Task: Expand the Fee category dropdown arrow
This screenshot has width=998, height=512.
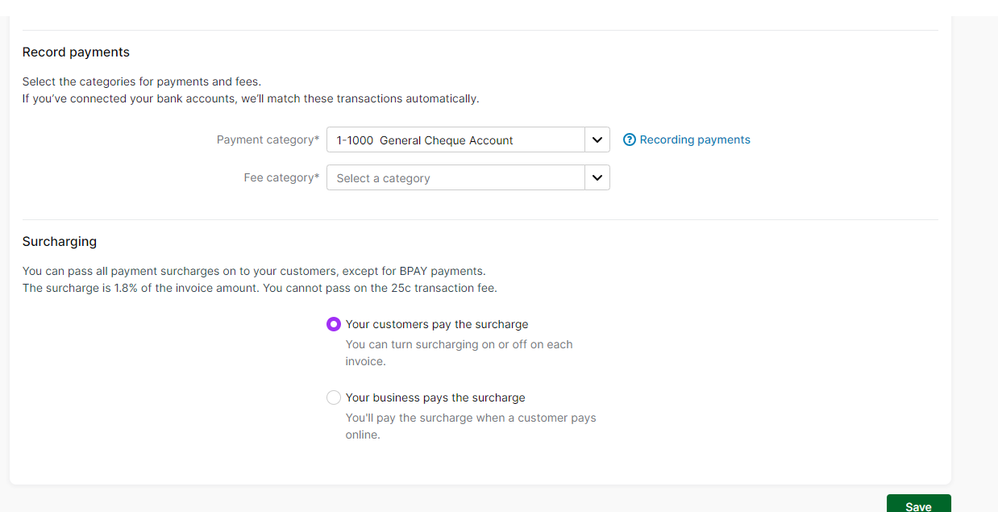Action: [x=597, y=178]
